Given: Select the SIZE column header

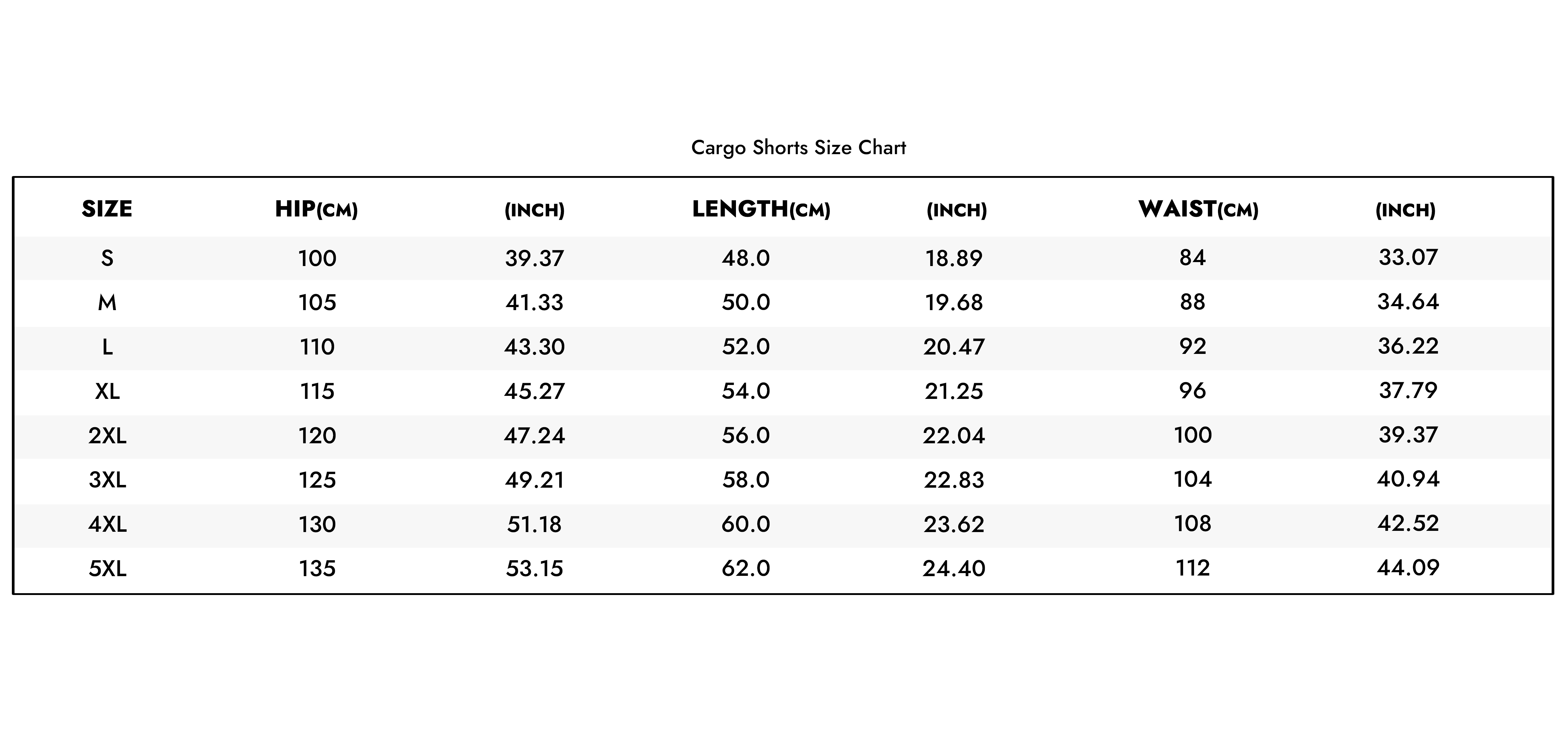Looking at the screenshot, I should click(107, 209).
